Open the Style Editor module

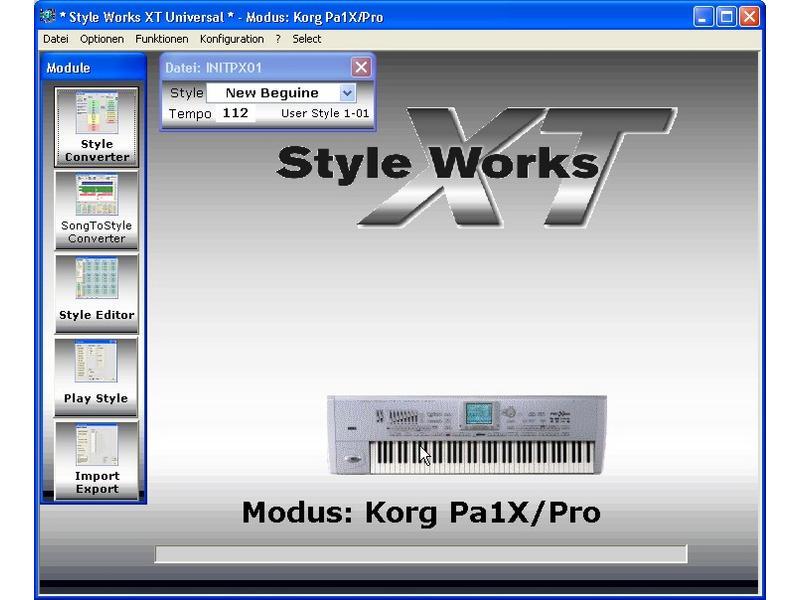tap(97, 292)
